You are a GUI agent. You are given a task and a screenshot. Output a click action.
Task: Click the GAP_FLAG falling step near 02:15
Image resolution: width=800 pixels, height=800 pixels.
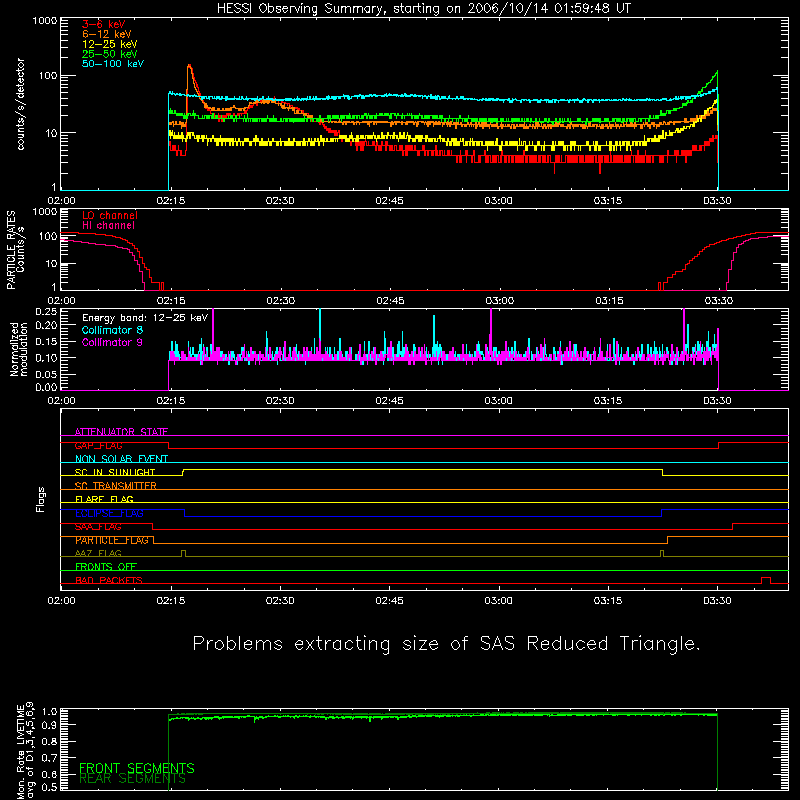point(168,445)
